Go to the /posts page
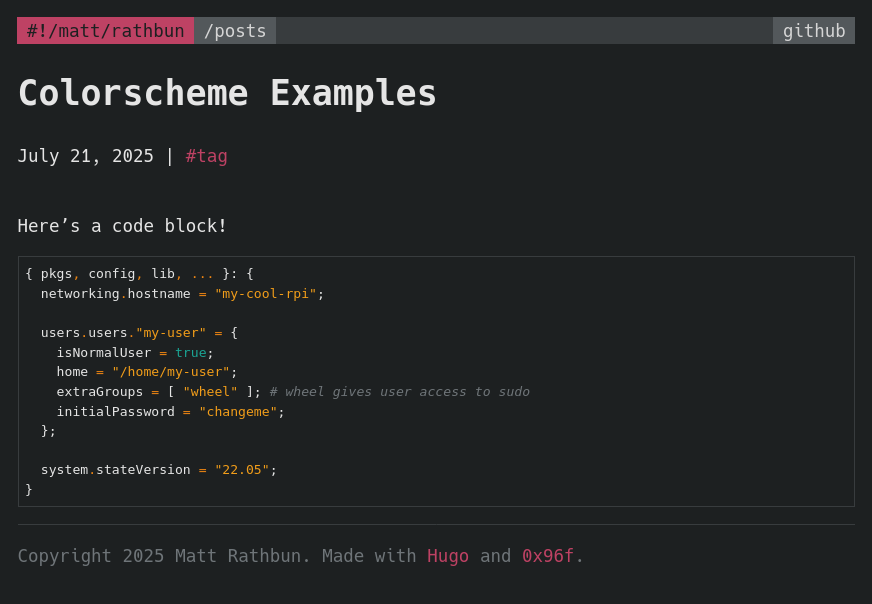 235,31
